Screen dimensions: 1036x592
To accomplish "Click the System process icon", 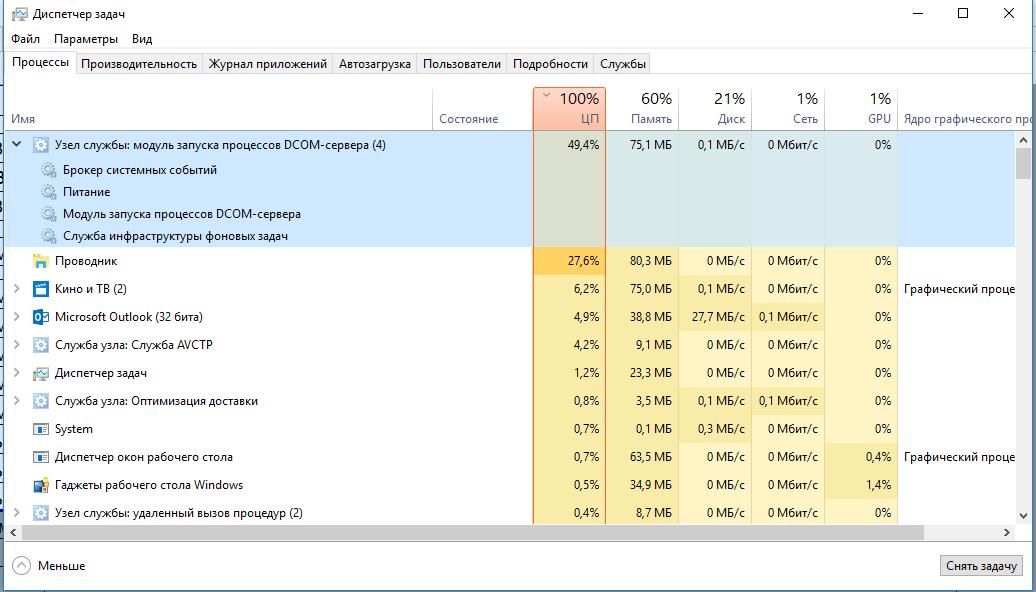I will [x=40, y=429].
